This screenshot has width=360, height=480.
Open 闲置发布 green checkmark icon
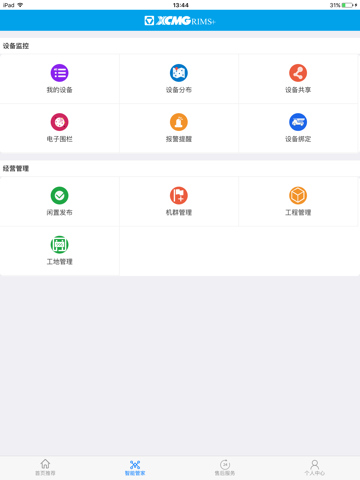pyautogui.click(x=59, y=195)
